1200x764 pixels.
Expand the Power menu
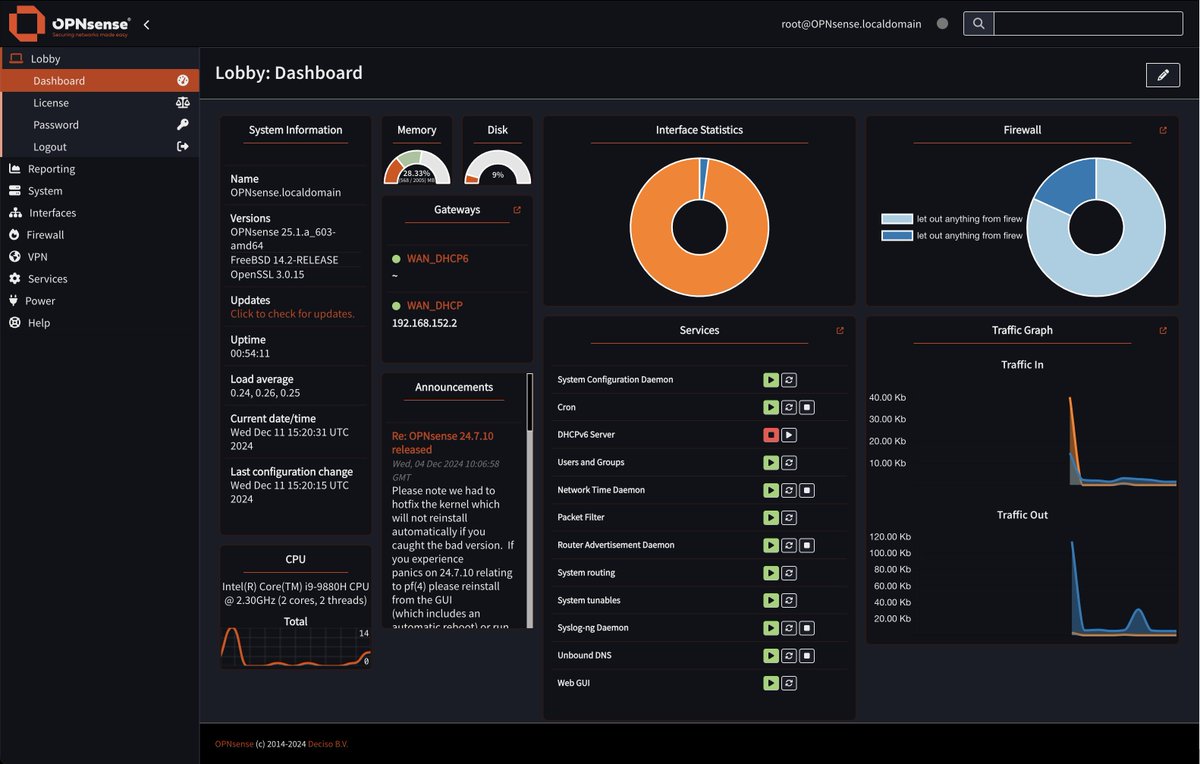point(100,301)
